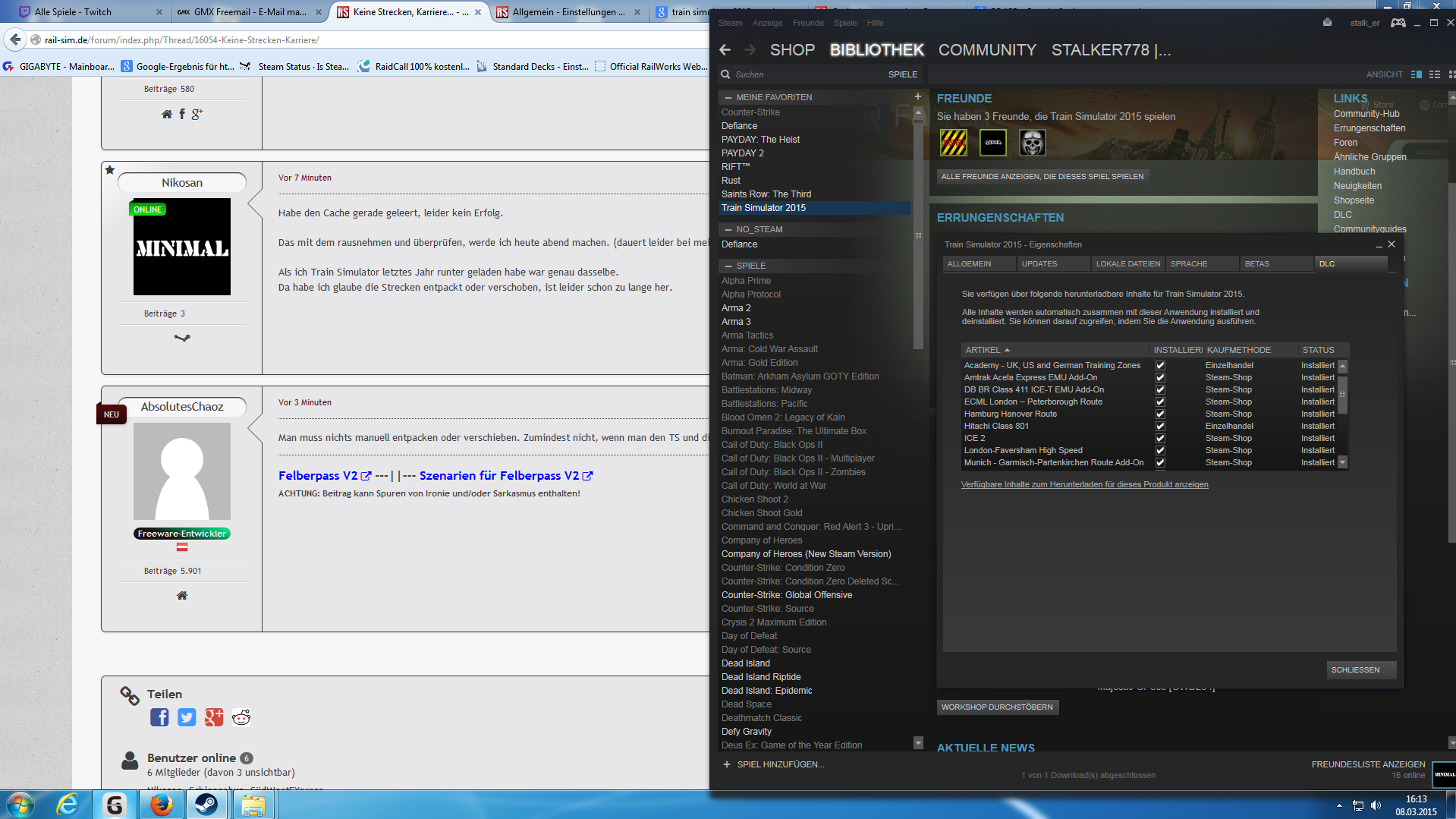Viewport: 1456px width, 819px height.
Task: Open the Sprache tab
Action: 1203,263
